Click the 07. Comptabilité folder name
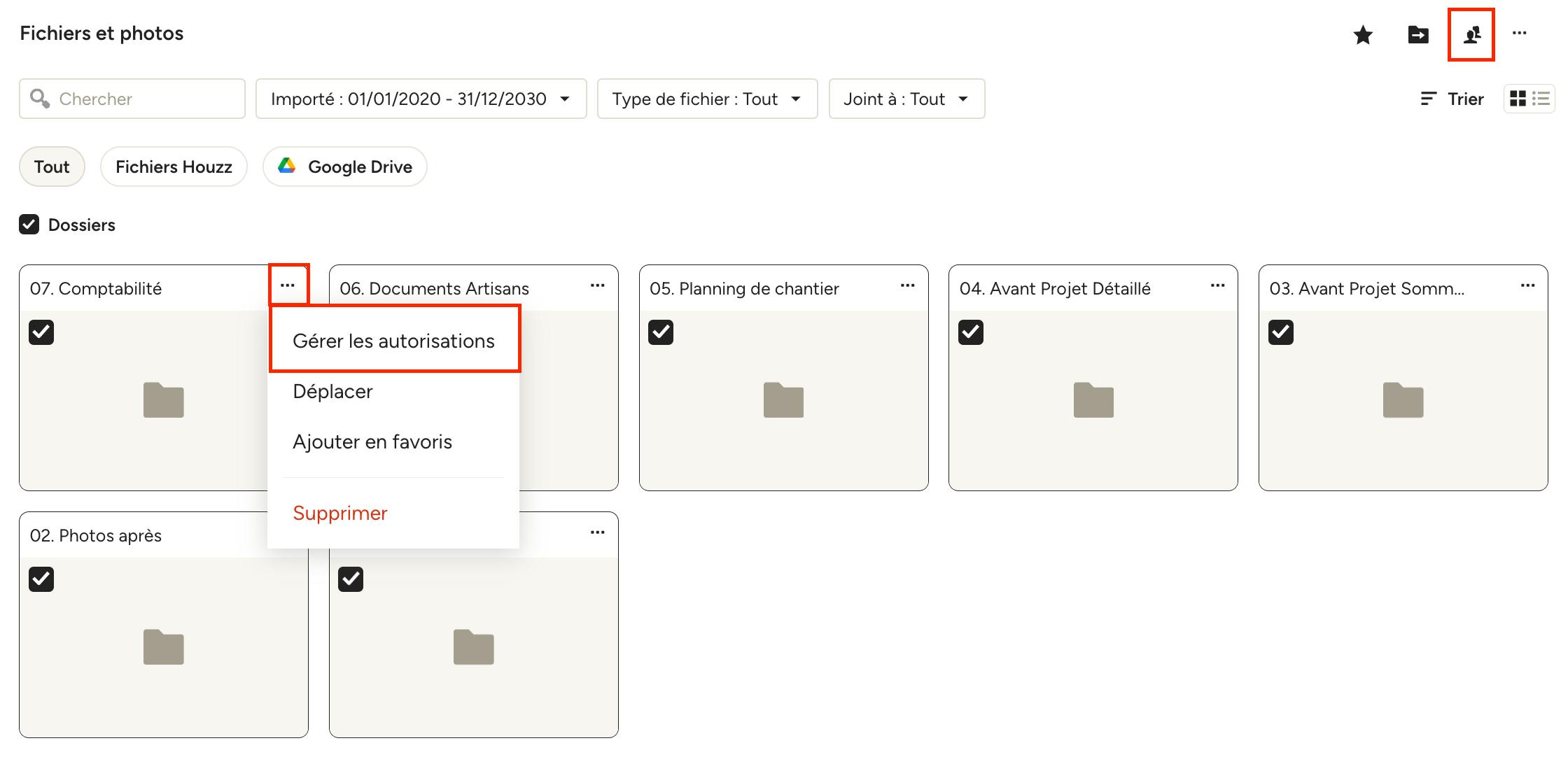This screenshot has width=1568, height=757. (96, 288)
